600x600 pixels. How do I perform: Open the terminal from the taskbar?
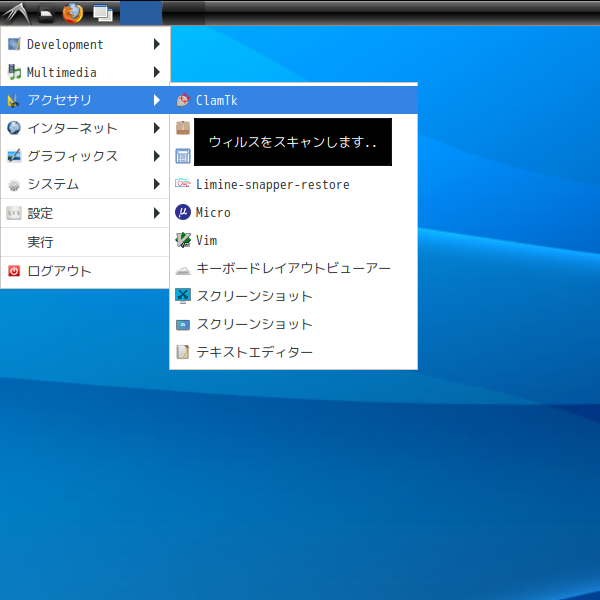pyautogui.click(x=46, y=14)
